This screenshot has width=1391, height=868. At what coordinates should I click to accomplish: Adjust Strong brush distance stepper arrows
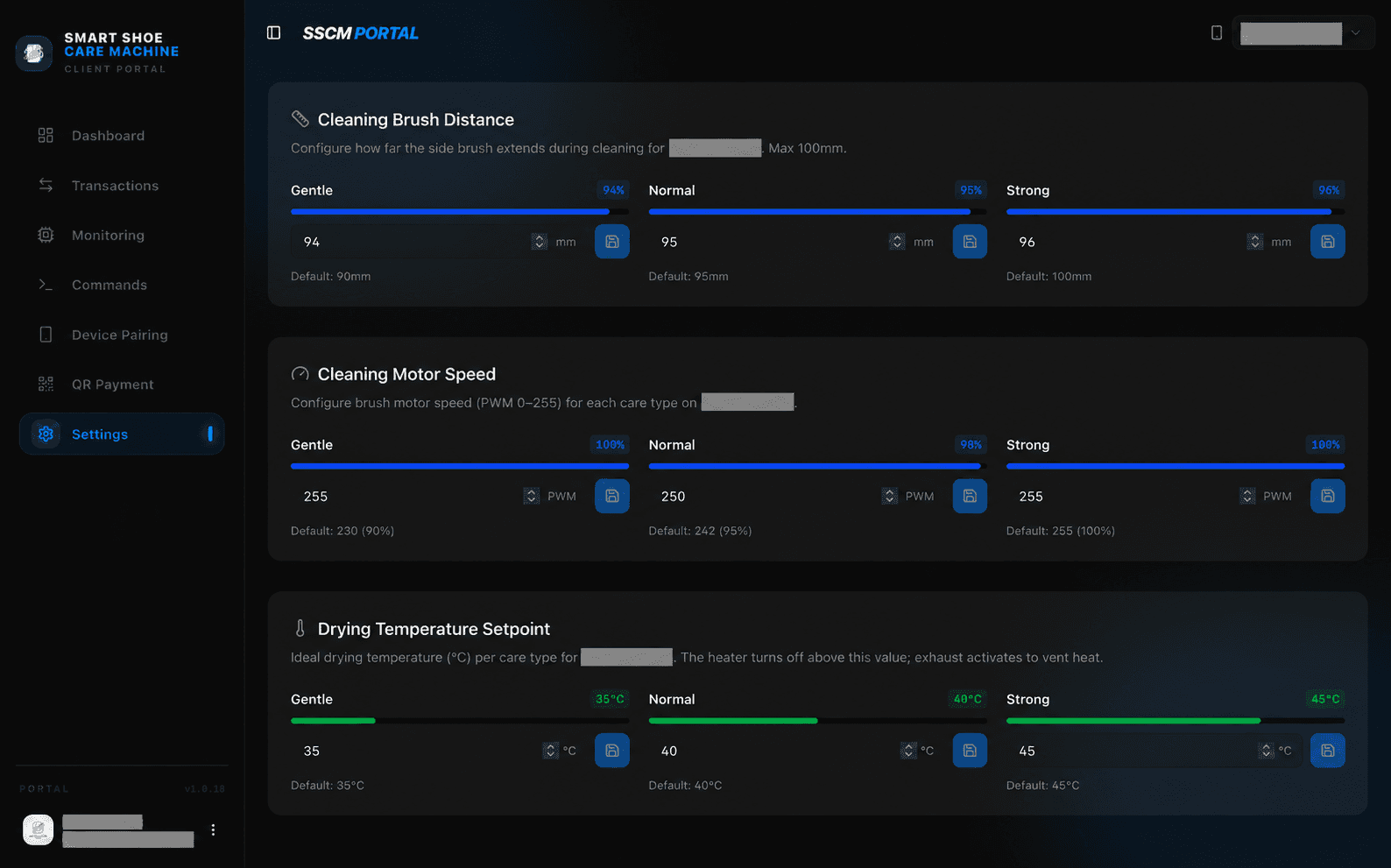(x=1255, y=242)
